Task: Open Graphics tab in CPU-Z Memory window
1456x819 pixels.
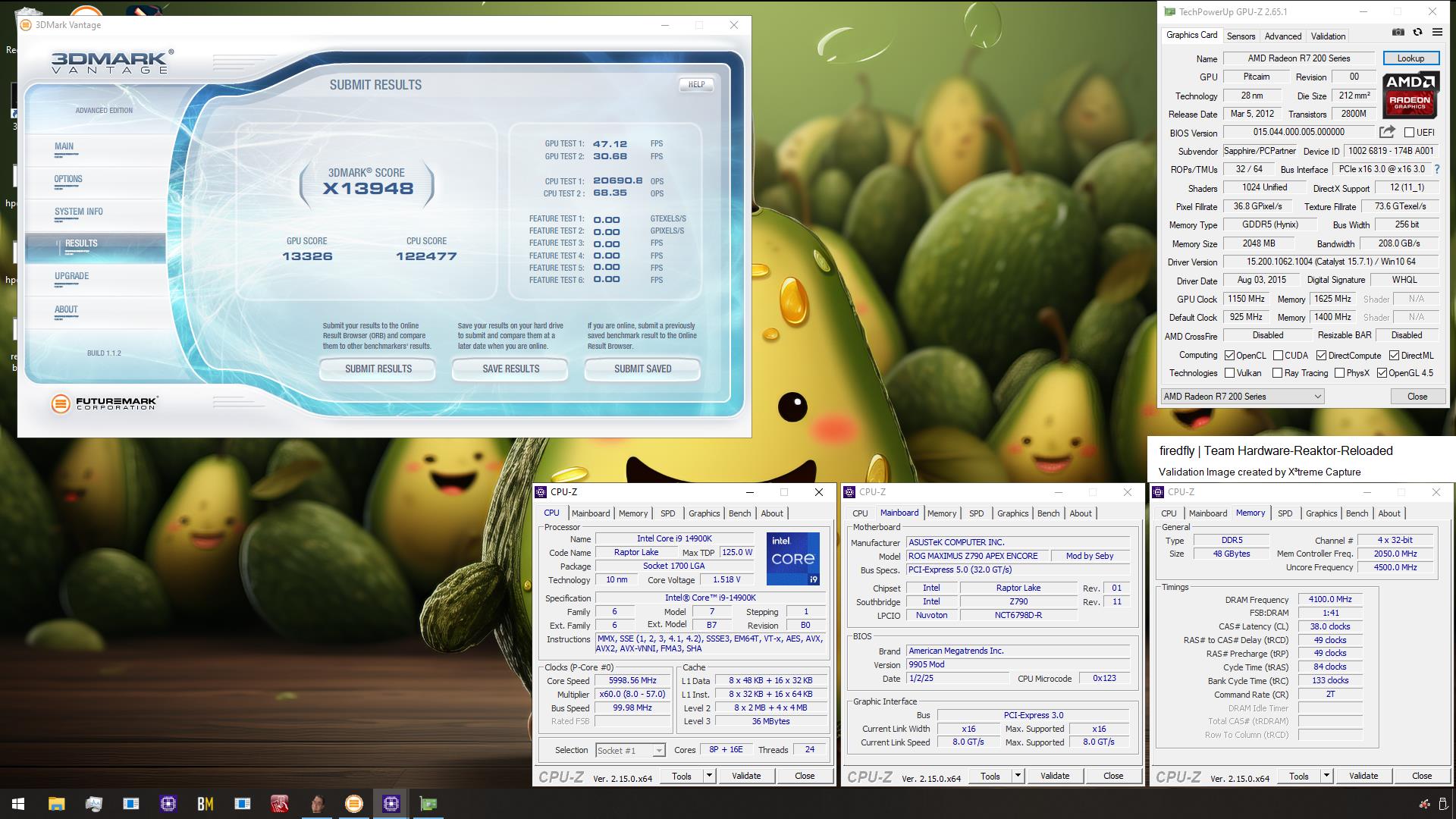Action: pos(1321,513)
